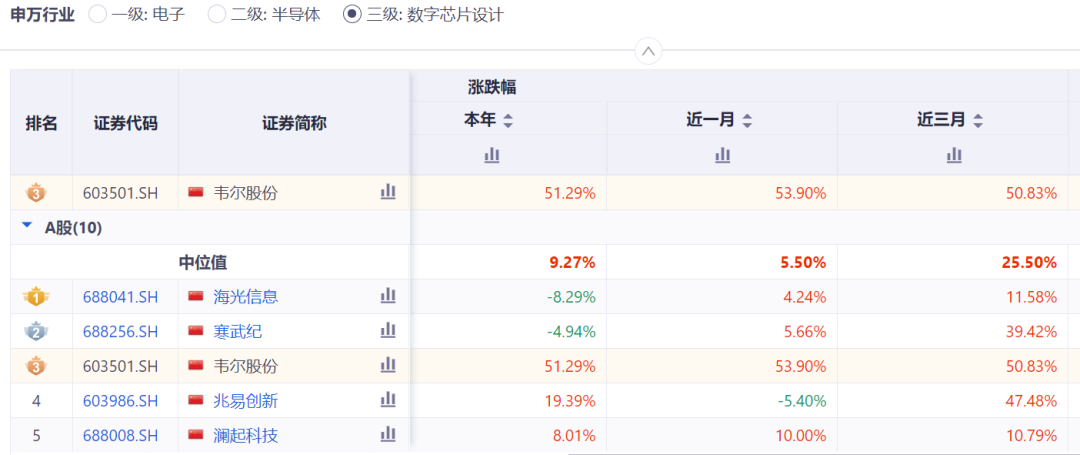Click 中位值 row label

(203, 262)
